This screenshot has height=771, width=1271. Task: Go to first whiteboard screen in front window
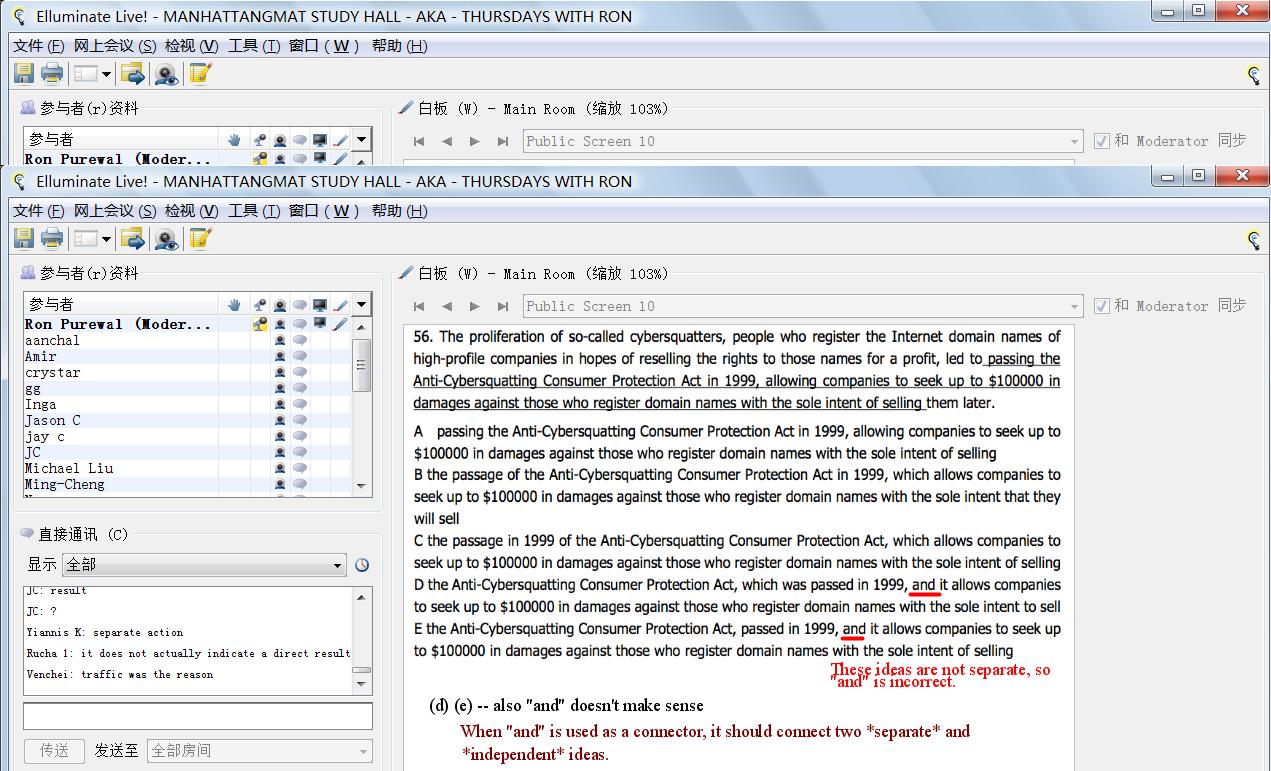[x=419, y=306]
